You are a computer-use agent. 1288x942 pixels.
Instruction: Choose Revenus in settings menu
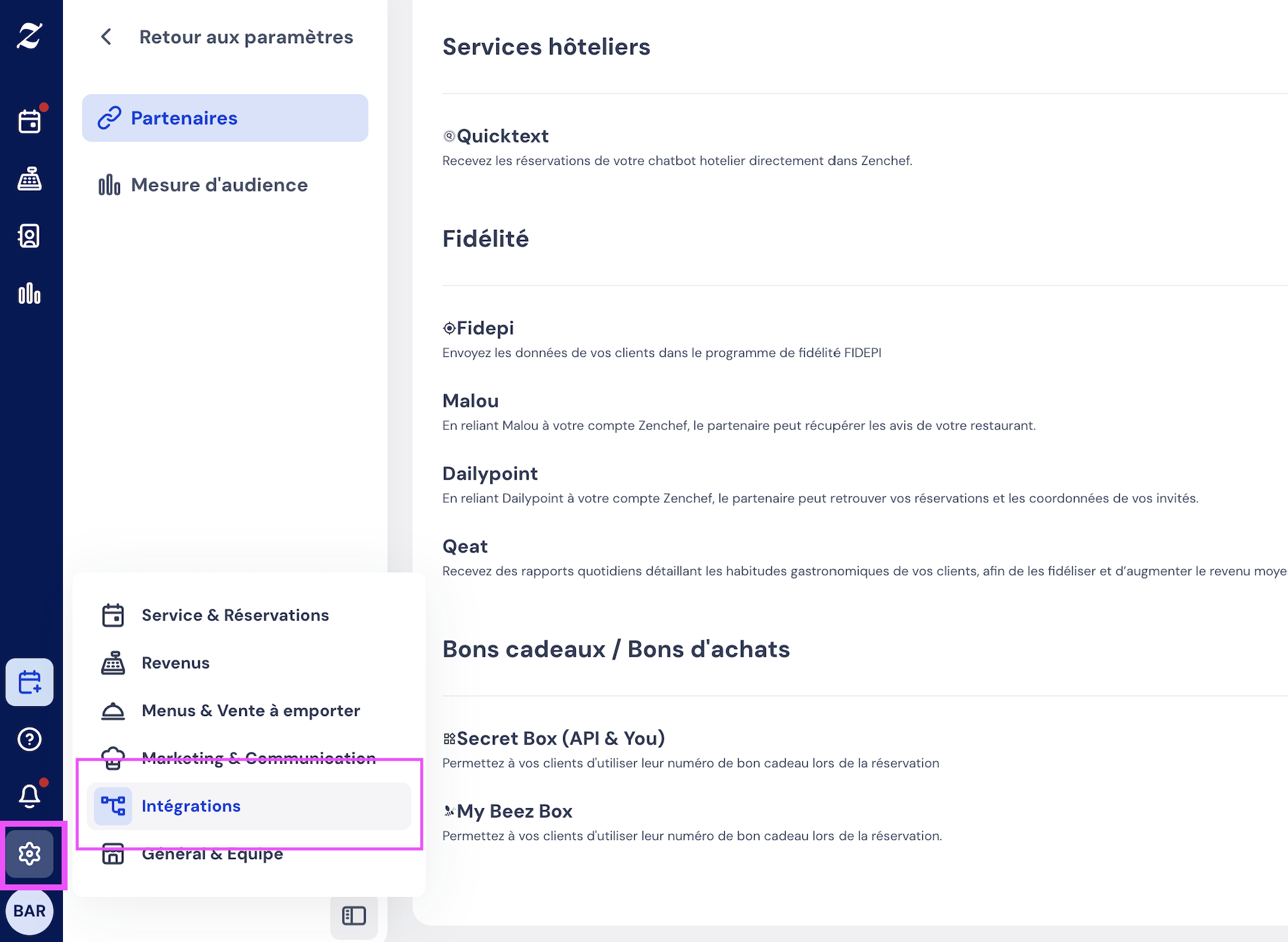[249, 662]
